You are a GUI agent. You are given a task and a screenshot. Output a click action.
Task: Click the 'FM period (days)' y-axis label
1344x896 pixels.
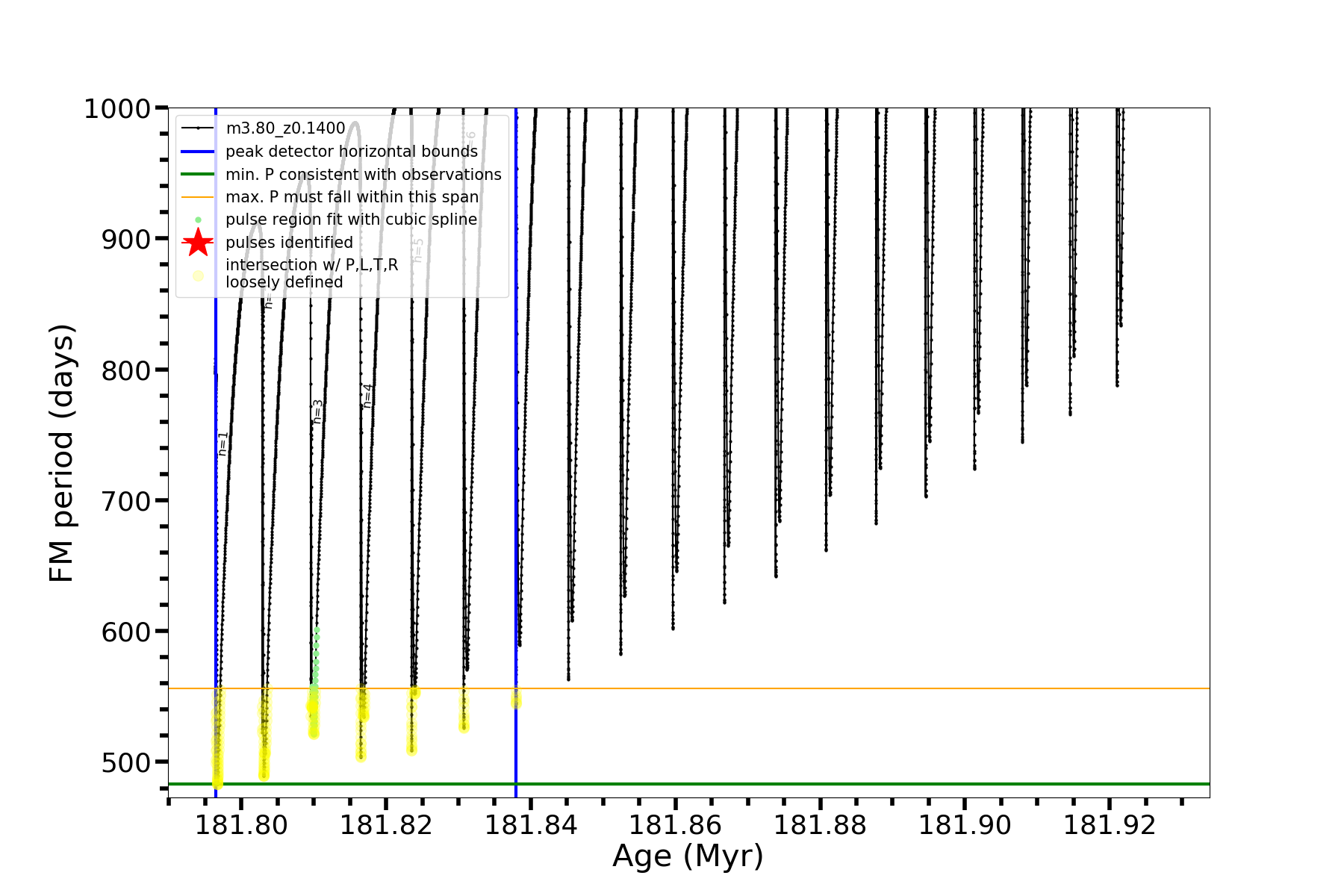(x=61, y=453)
